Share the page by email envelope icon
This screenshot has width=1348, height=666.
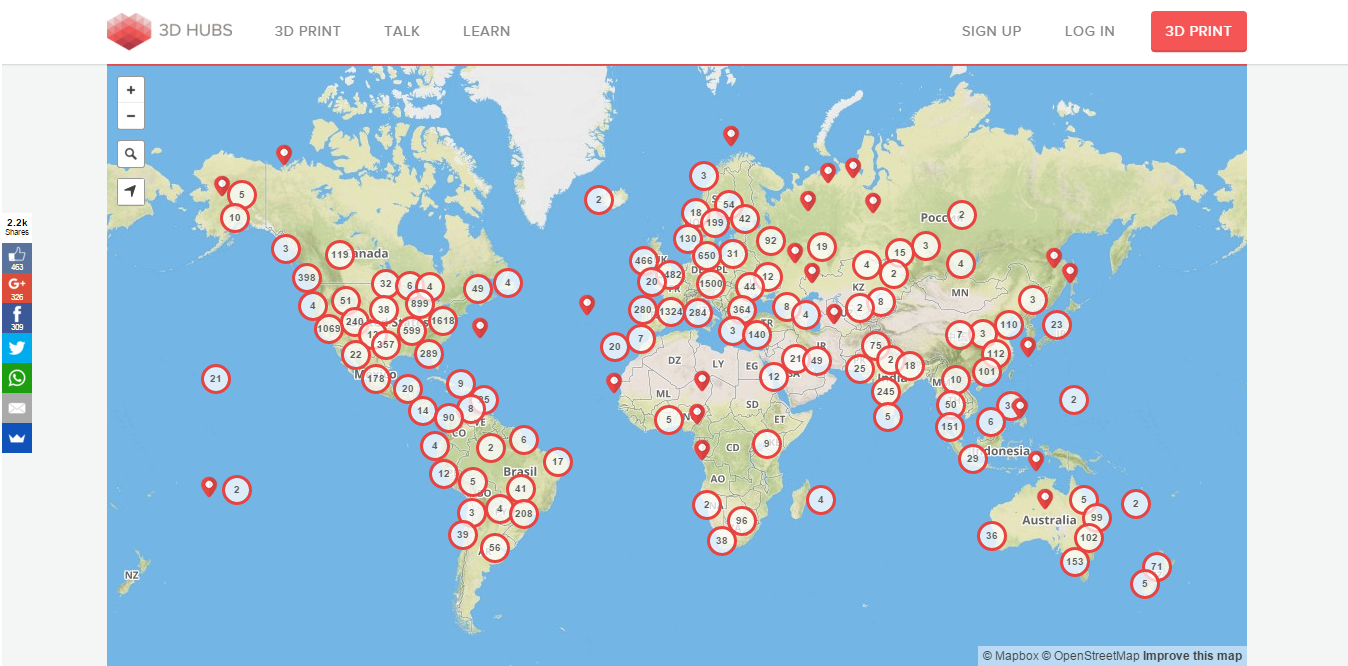tap(16, 408)
